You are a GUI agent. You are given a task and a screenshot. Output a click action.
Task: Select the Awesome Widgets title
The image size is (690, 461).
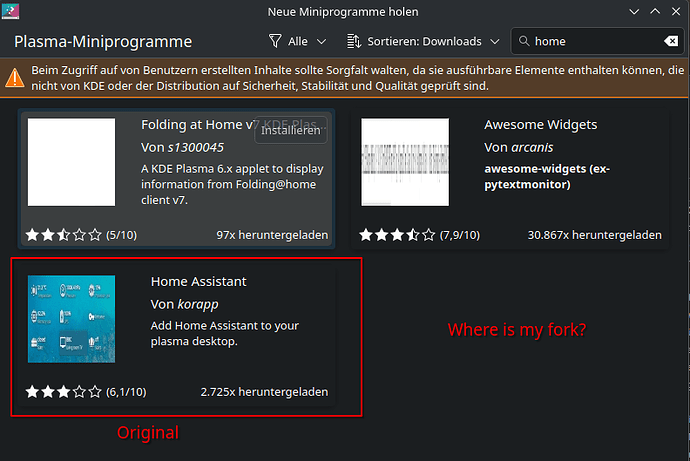541,125
